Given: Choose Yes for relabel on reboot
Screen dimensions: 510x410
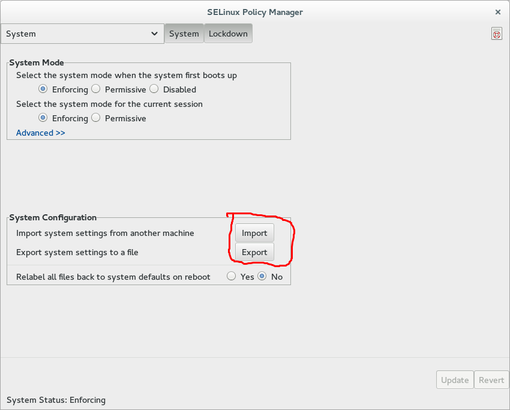Looking at the screenshot, I should coord(231,276).
